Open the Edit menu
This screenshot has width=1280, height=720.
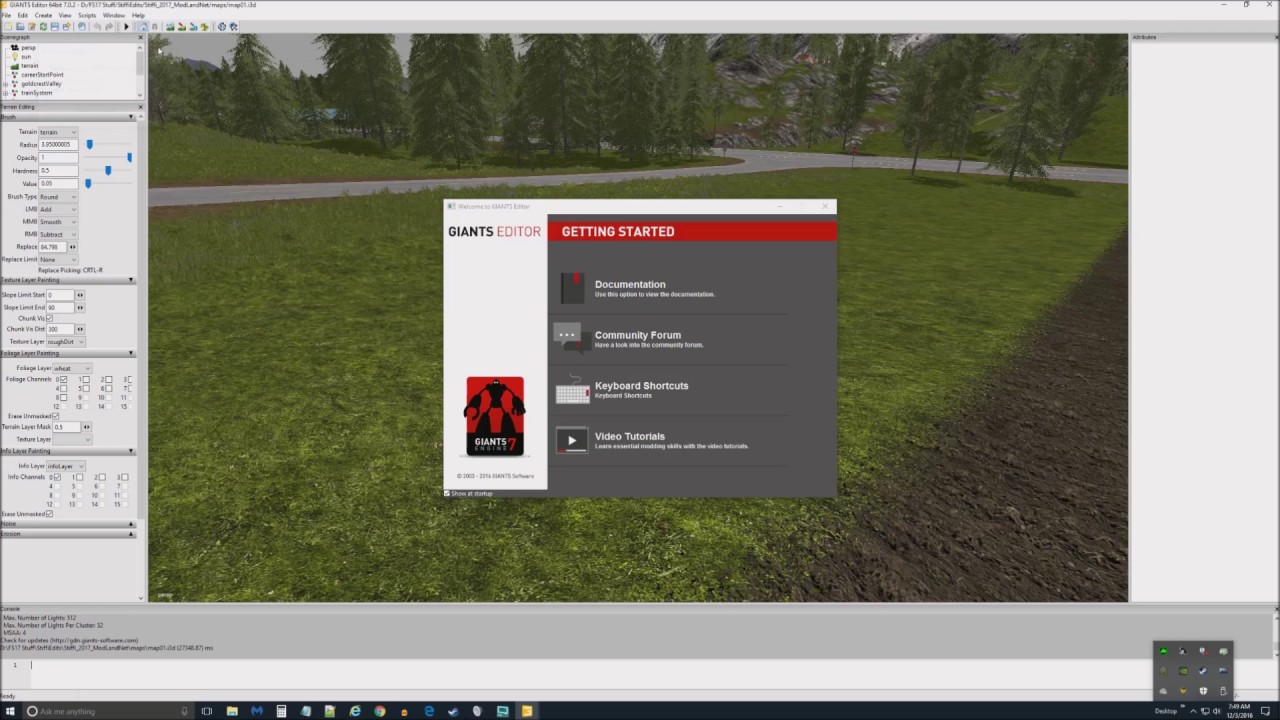(22, 15)
